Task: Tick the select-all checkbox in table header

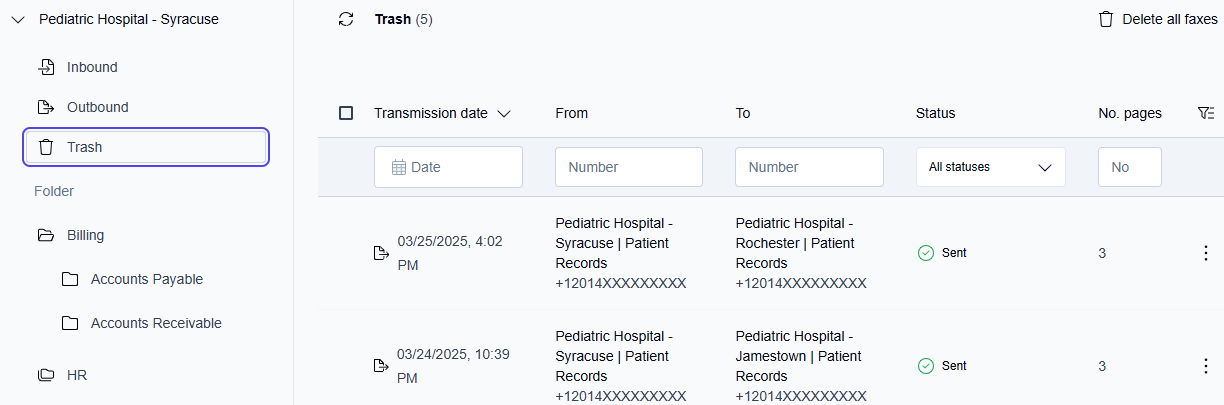Action: click(x=346, y=113)
